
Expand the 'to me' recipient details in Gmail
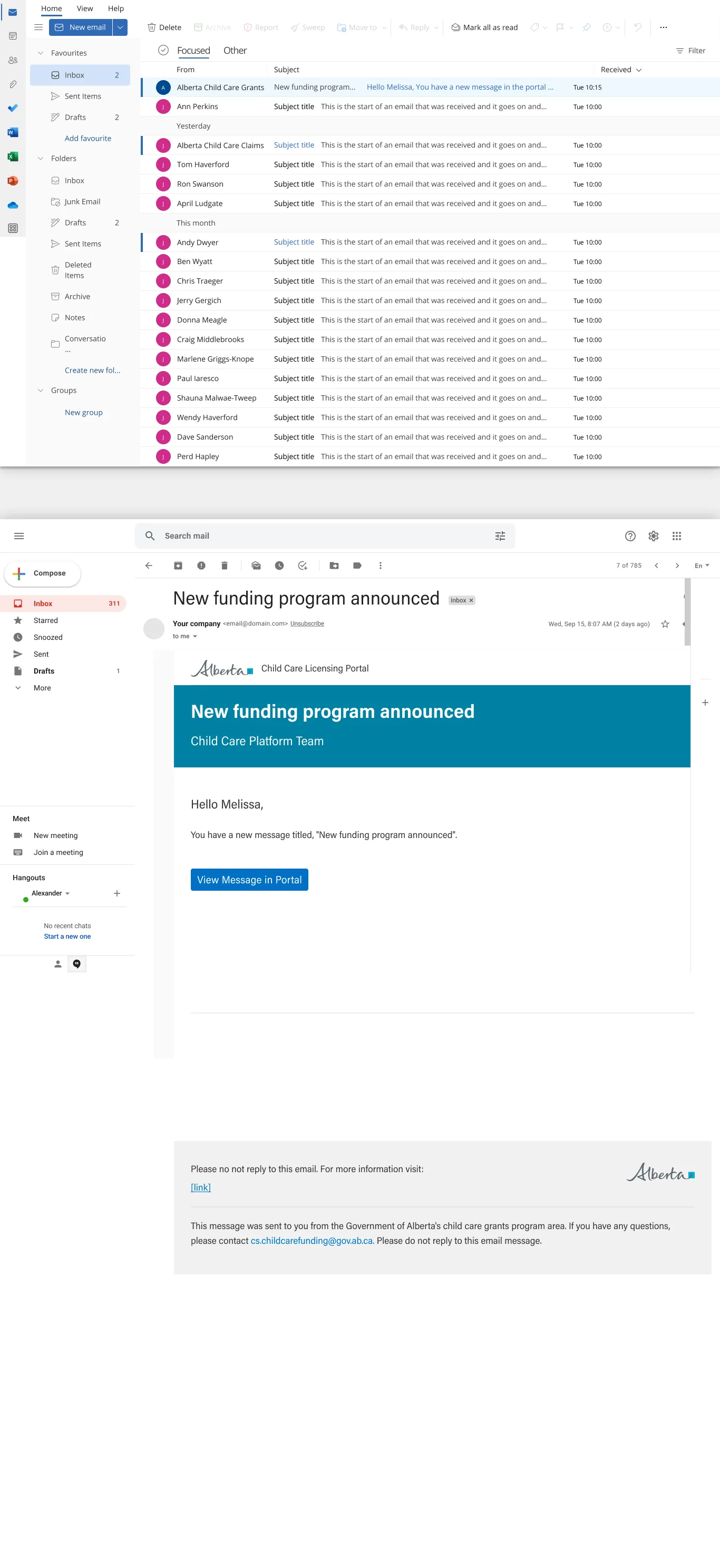point(195,636)
